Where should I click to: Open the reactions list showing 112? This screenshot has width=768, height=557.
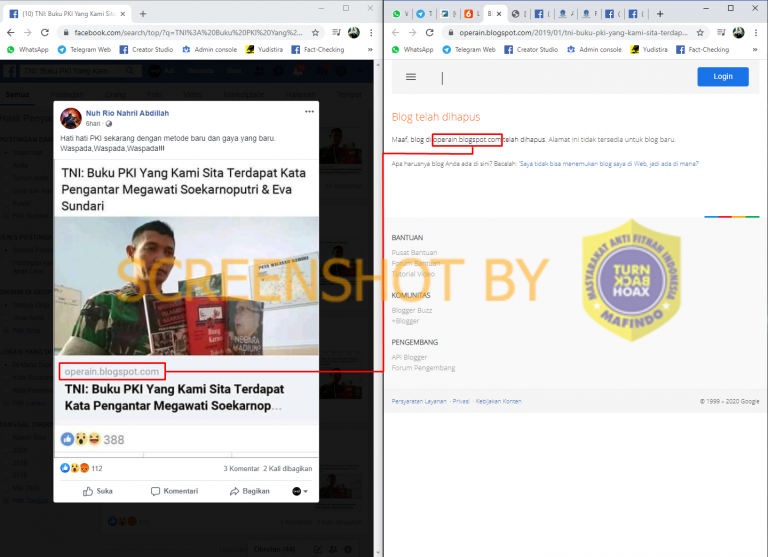81,468
